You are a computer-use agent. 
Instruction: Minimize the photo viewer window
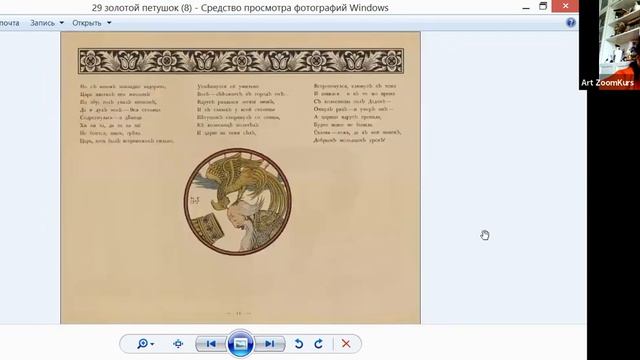526,7
